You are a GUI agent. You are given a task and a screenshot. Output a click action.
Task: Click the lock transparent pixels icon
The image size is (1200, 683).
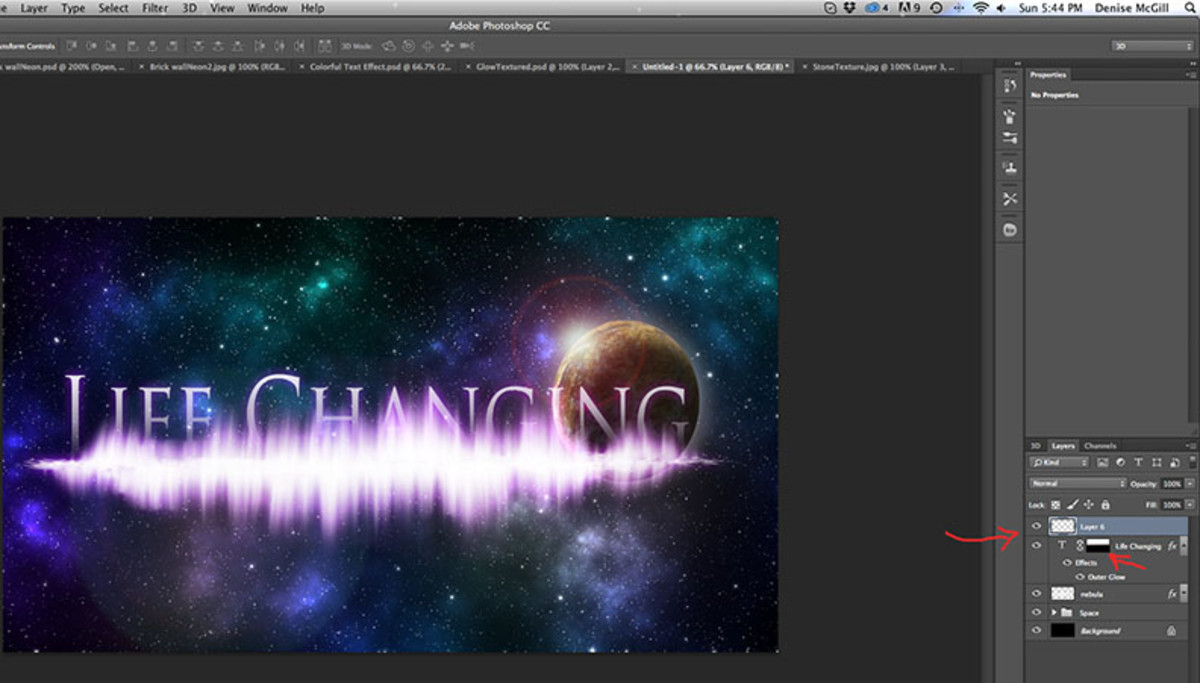pos(1056,504)
